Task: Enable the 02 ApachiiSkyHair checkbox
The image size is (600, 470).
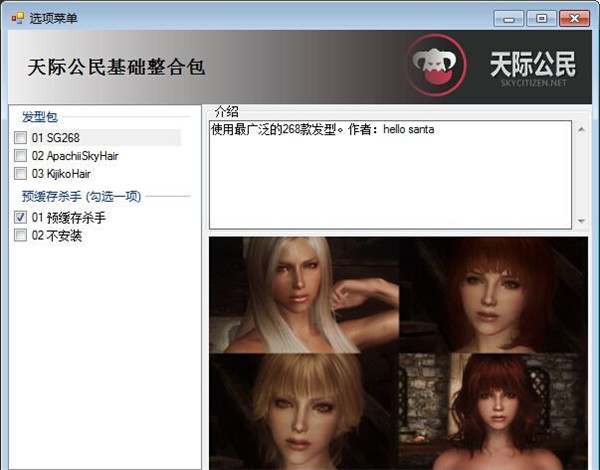Action: [20, 156]
